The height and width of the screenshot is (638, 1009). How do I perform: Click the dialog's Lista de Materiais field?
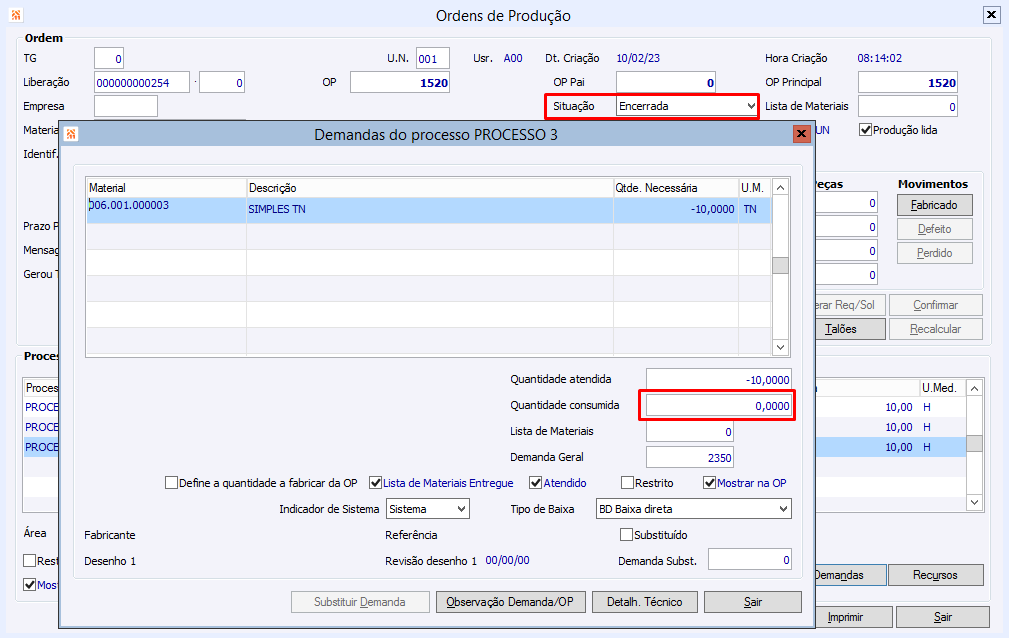[x=690, y=431]
